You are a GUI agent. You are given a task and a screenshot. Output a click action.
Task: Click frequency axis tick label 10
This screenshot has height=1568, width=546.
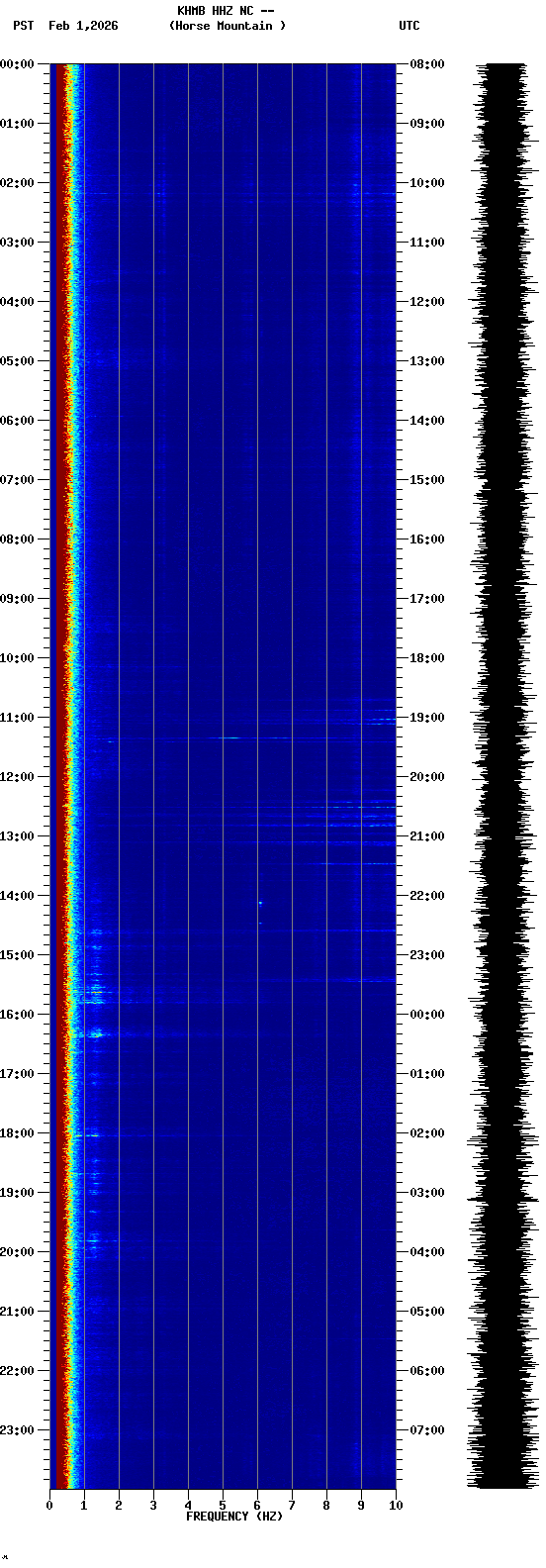(396, 1506)
